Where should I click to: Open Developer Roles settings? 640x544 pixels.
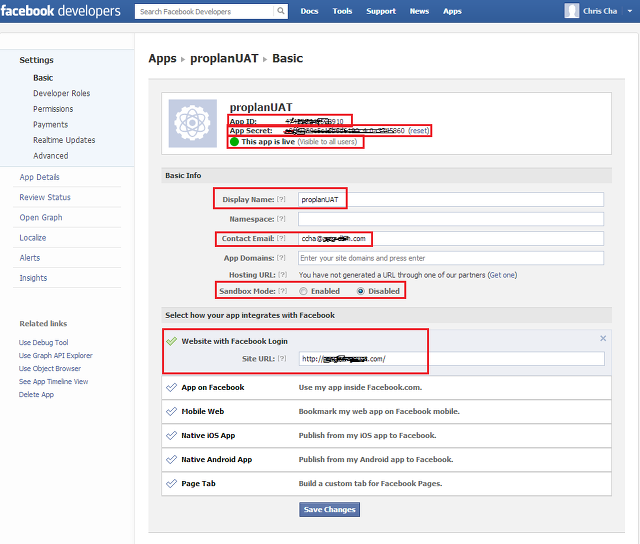pyautogui.click(x=62, y=93)
